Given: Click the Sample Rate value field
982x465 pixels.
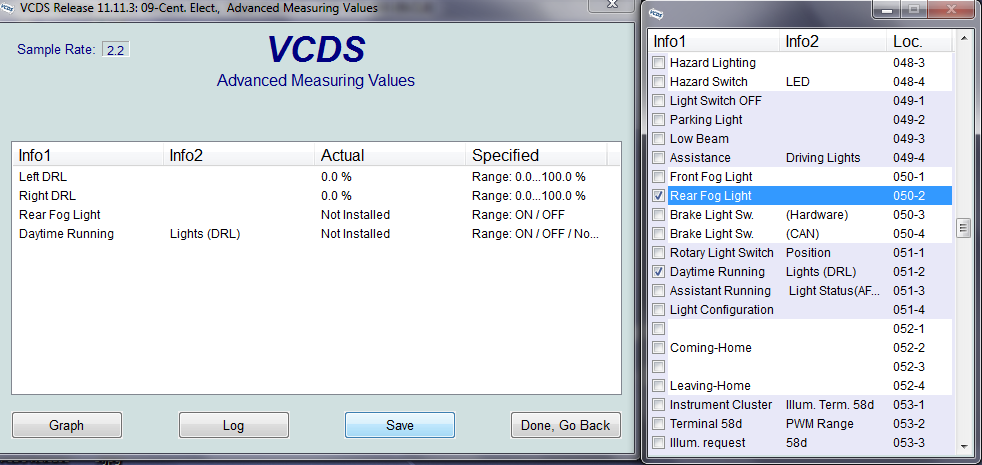Looking at the screenshot, I should pyautogui.click(x=116, y=50).
